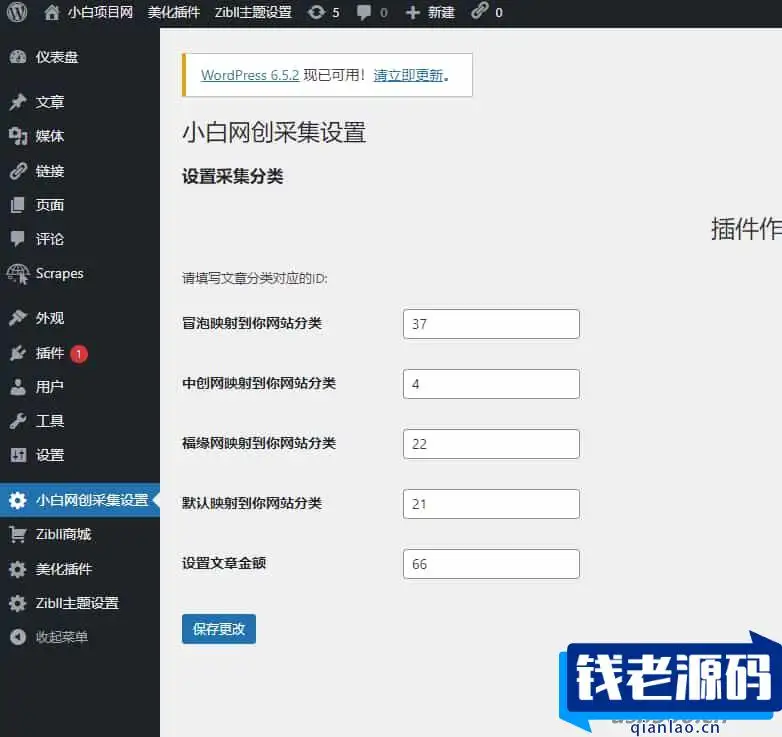The image size is (782, 737).
Task: Click the gear icon of 小白网创采集设置
Action: click(18, 500)
